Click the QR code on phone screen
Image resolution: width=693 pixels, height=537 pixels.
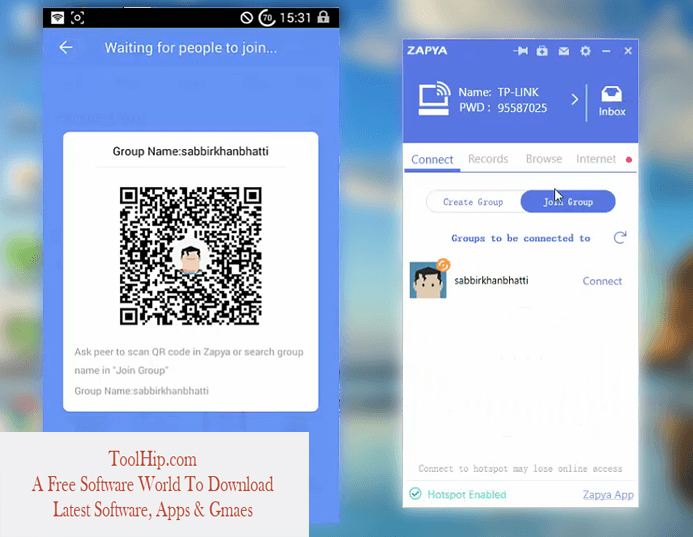(x=190, y=256)
